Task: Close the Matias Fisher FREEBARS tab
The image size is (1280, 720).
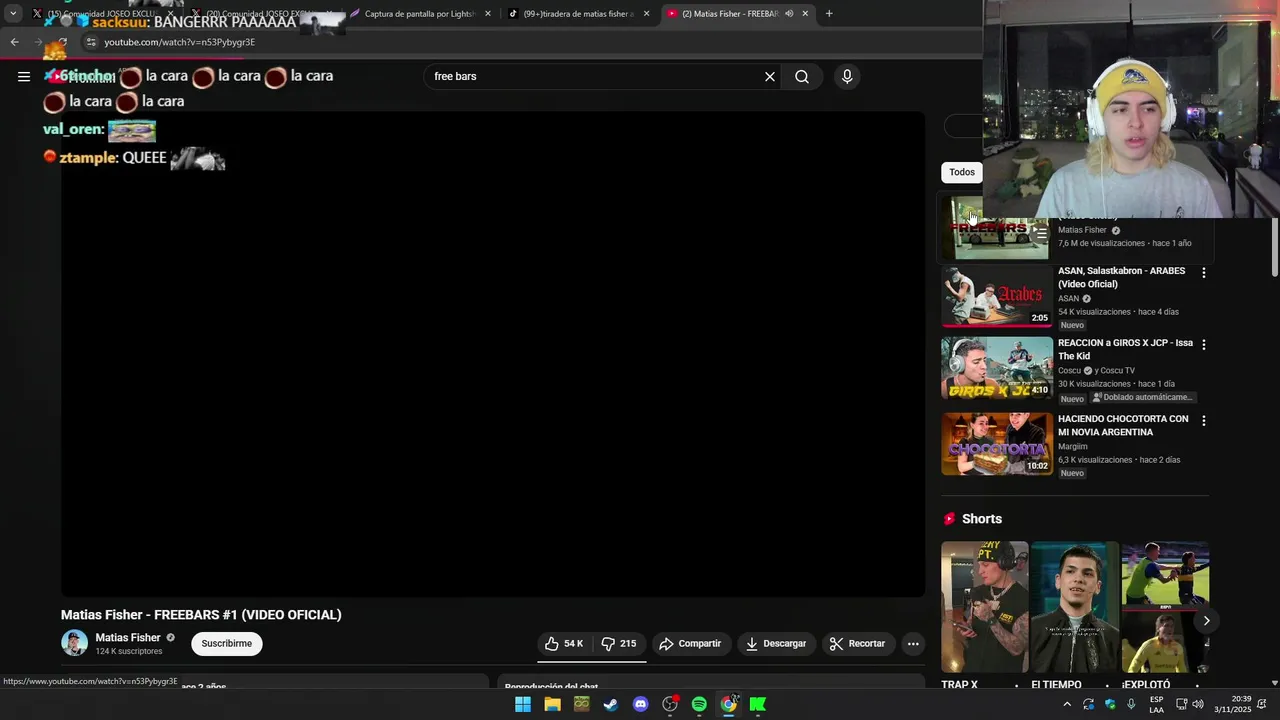Action: point(805,14)
